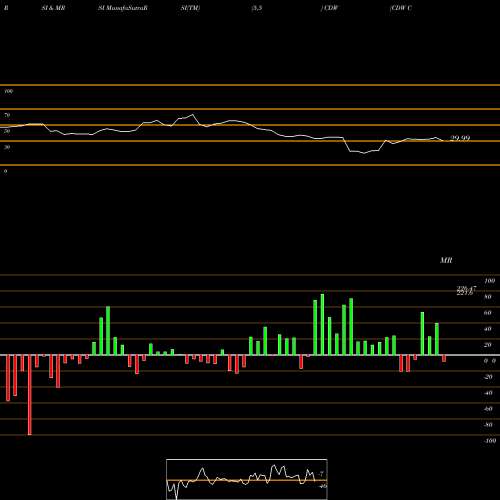
Task: Click the last small red bar at the right end
Action: click(x=444, y=359)
